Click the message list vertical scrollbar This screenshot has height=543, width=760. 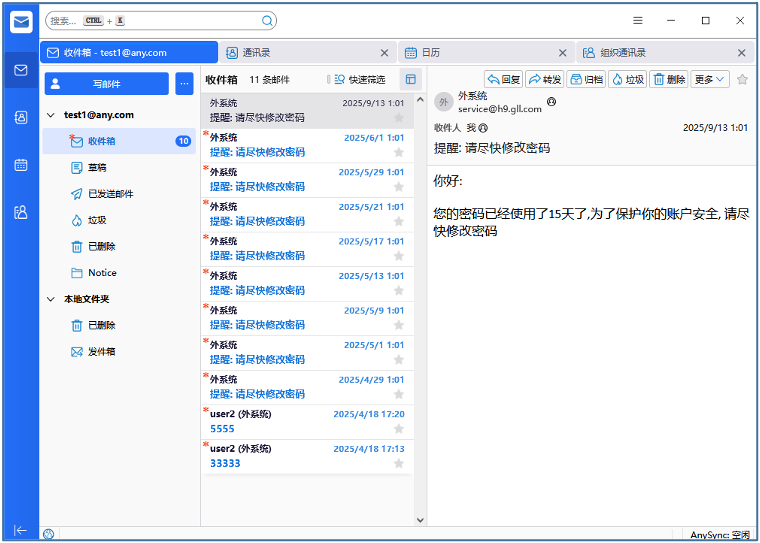coord(419,300)
